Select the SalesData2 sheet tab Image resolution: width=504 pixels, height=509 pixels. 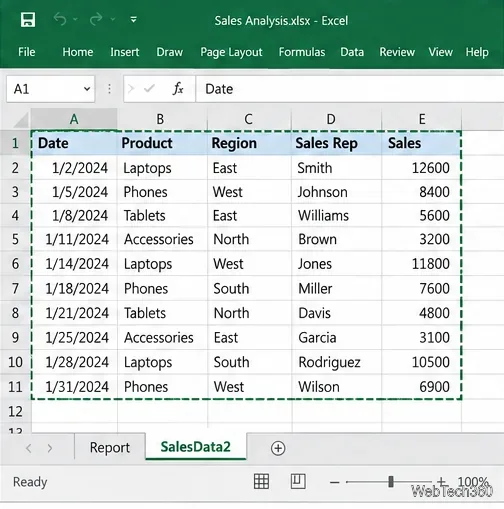[196, 447]
